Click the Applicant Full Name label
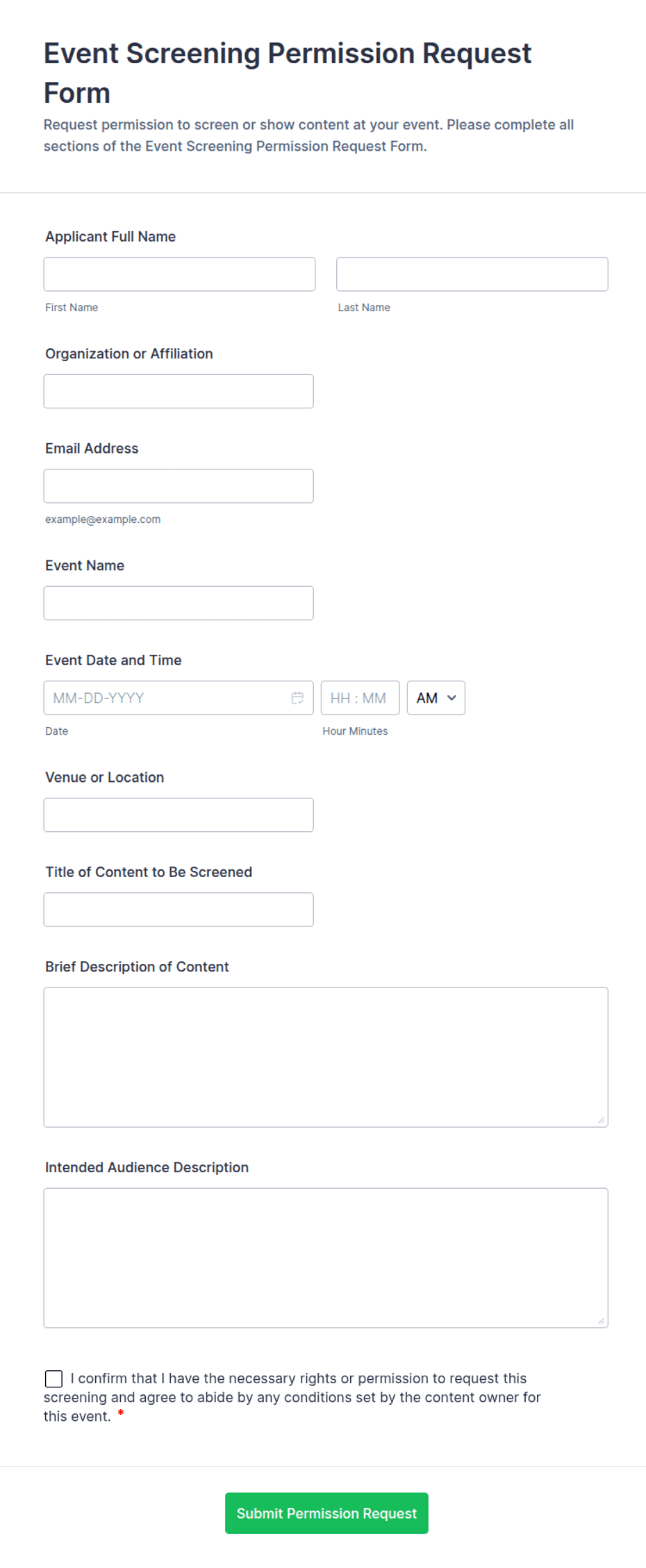 [110, 237]
